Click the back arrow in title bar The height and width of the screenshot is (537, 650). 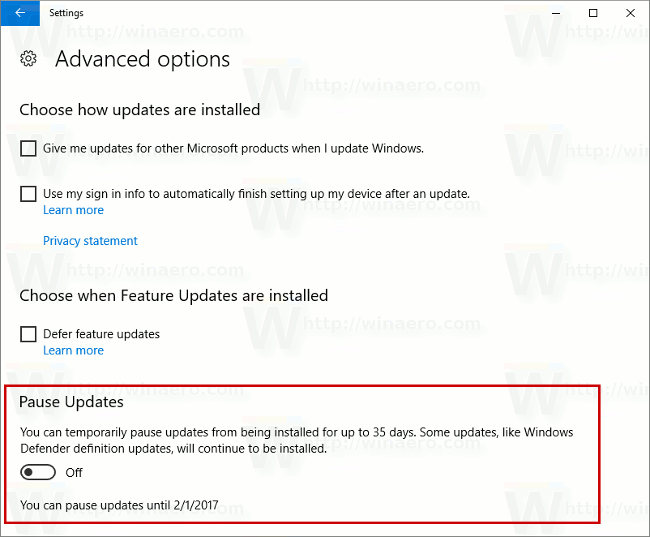(x=20, y=13)
